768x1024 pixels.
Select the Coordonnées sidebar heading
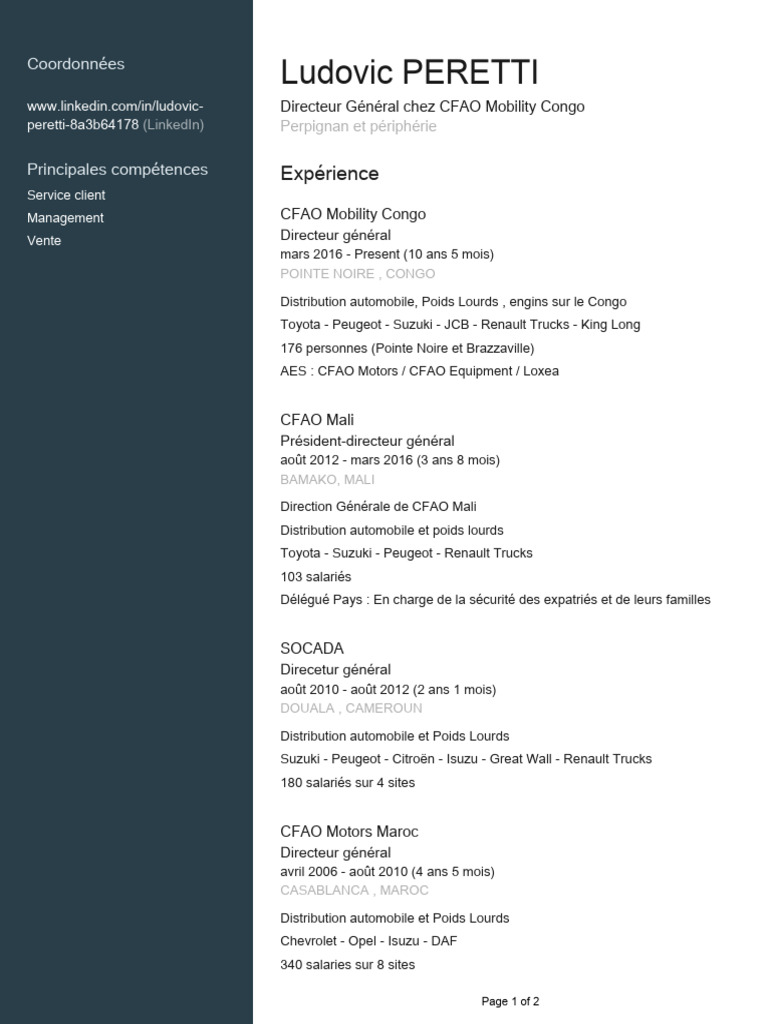(76, 64)
